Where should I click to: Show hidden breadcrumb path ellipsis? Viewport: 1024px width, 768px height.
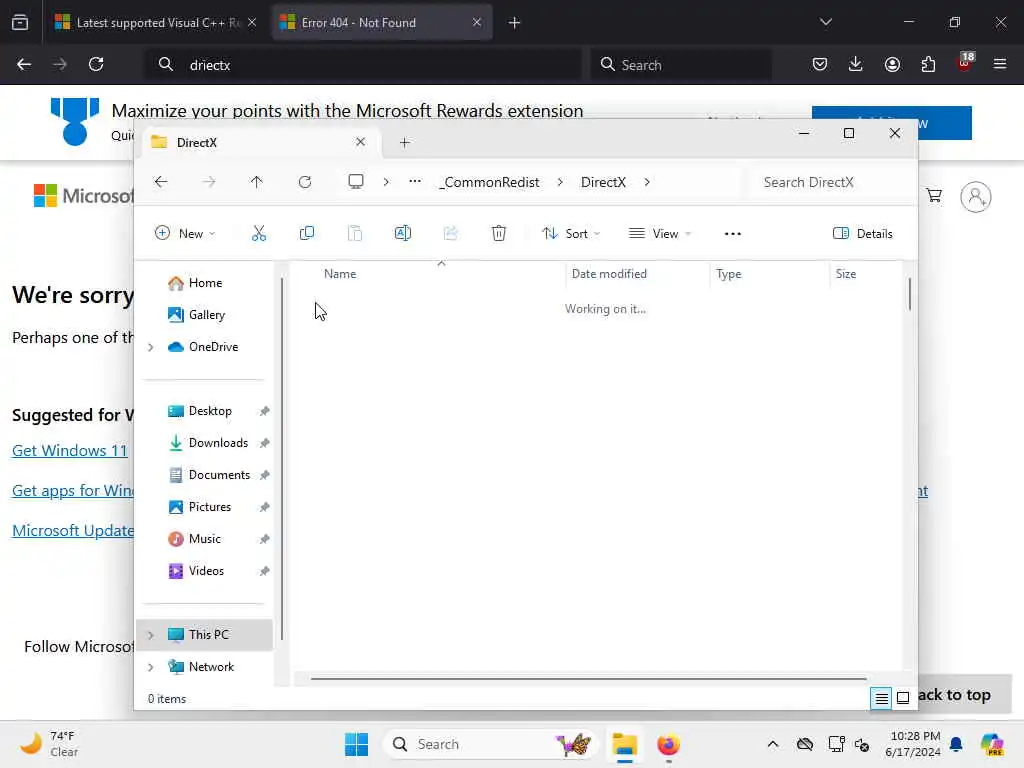[415, 182]
